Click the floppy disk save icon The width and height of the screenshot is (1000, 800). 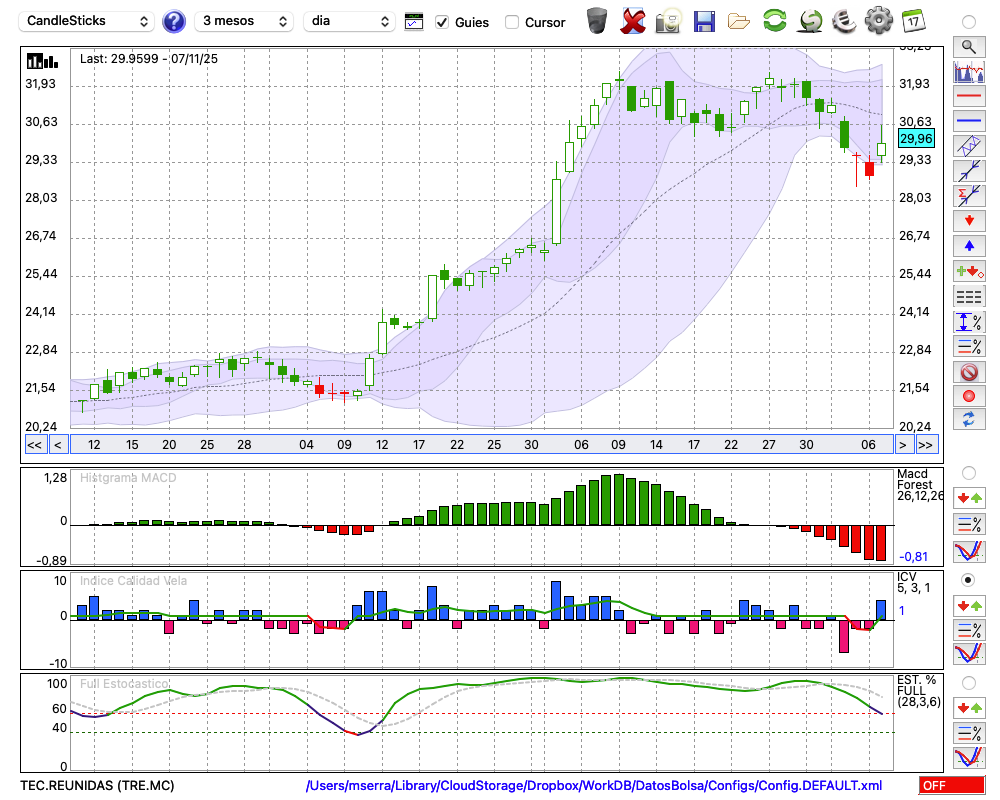(704, 21)
